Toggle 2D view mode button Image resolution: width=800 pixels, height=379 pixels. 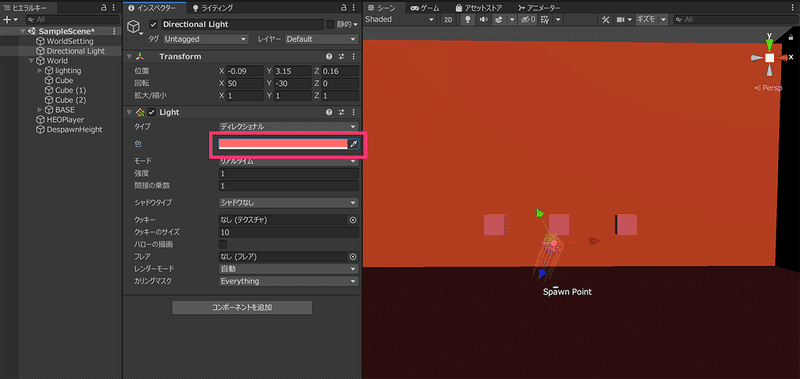(x=448, y=19)
